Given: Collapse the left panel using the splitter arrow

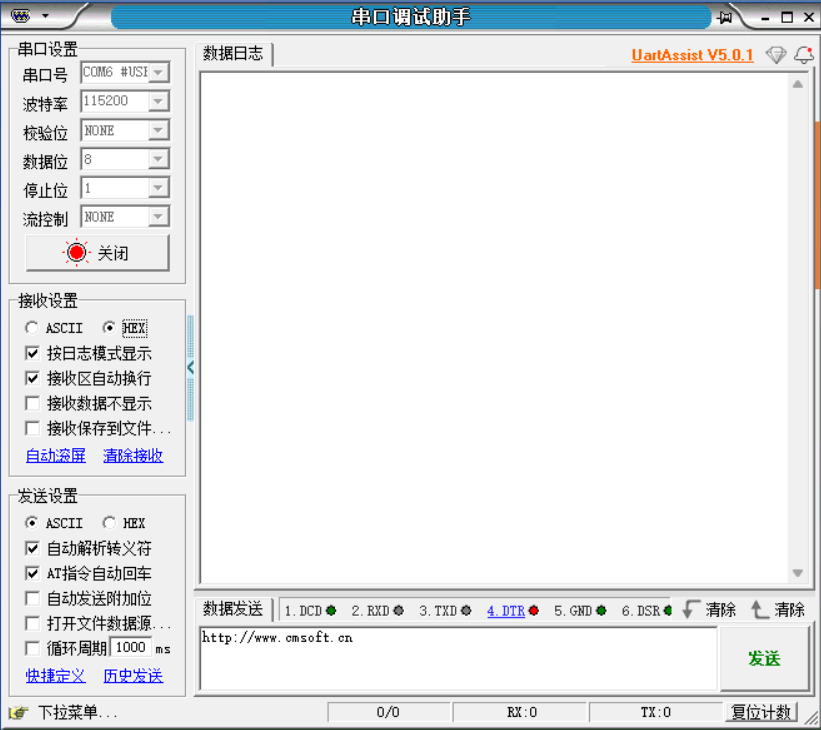Looking at the screenshot, I should 191,368.
